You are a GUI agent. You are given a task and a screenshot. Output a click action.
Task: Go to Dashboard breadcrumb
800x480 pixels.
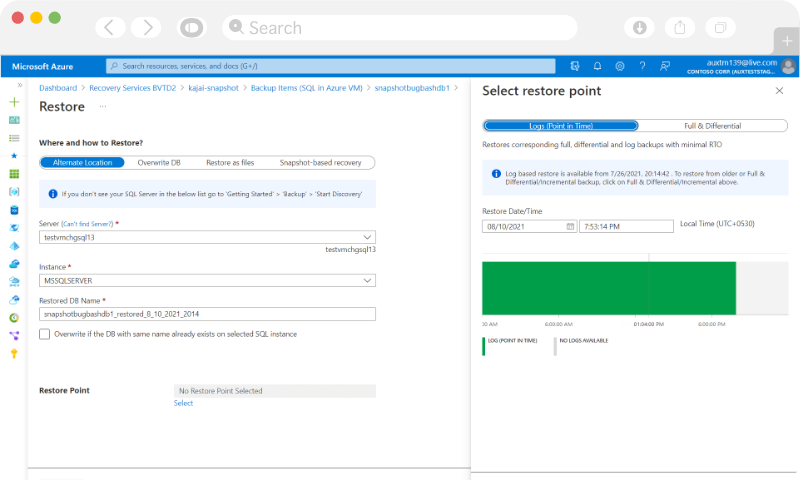pos(58,88)
